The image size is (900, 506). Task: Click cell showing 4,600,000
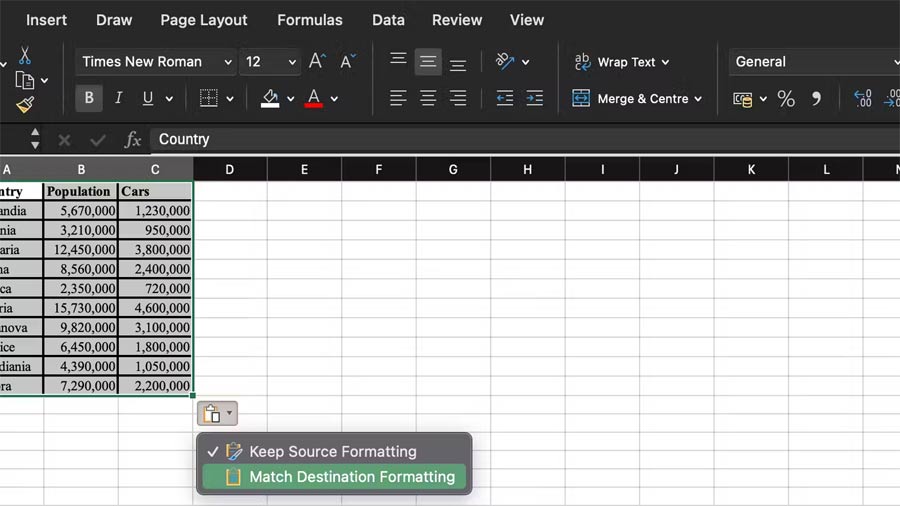(155, 308)
